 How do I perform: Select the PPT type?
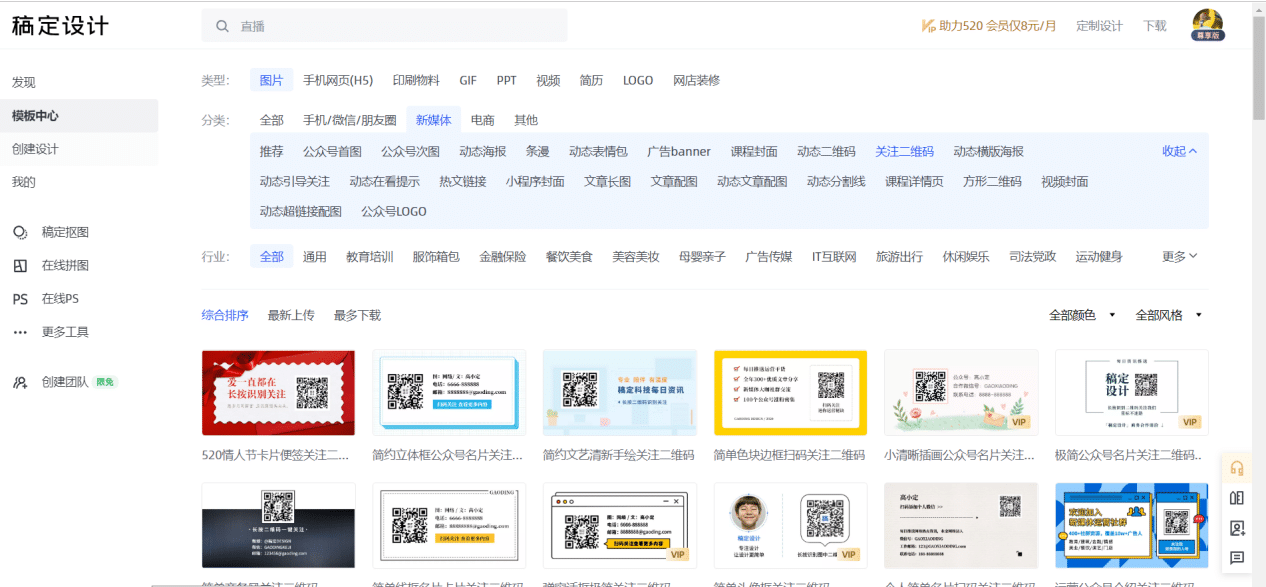coord(507,81)
